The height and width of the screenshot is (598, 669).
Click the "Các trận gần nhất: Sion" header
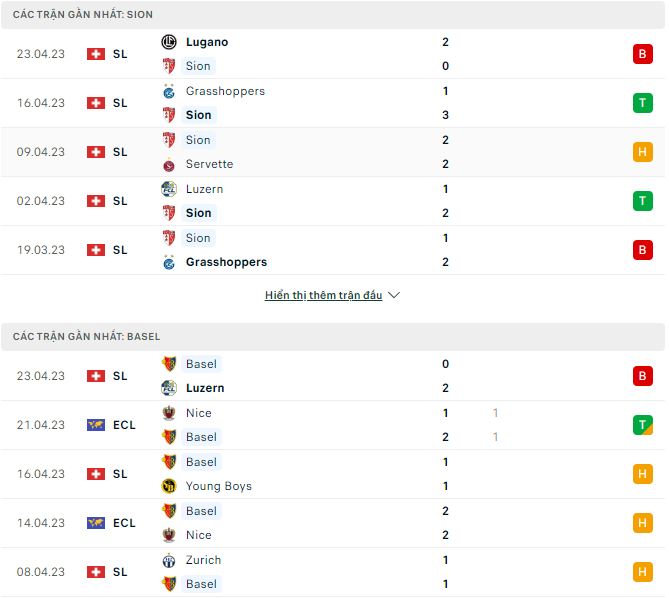[x=85, y=15]
